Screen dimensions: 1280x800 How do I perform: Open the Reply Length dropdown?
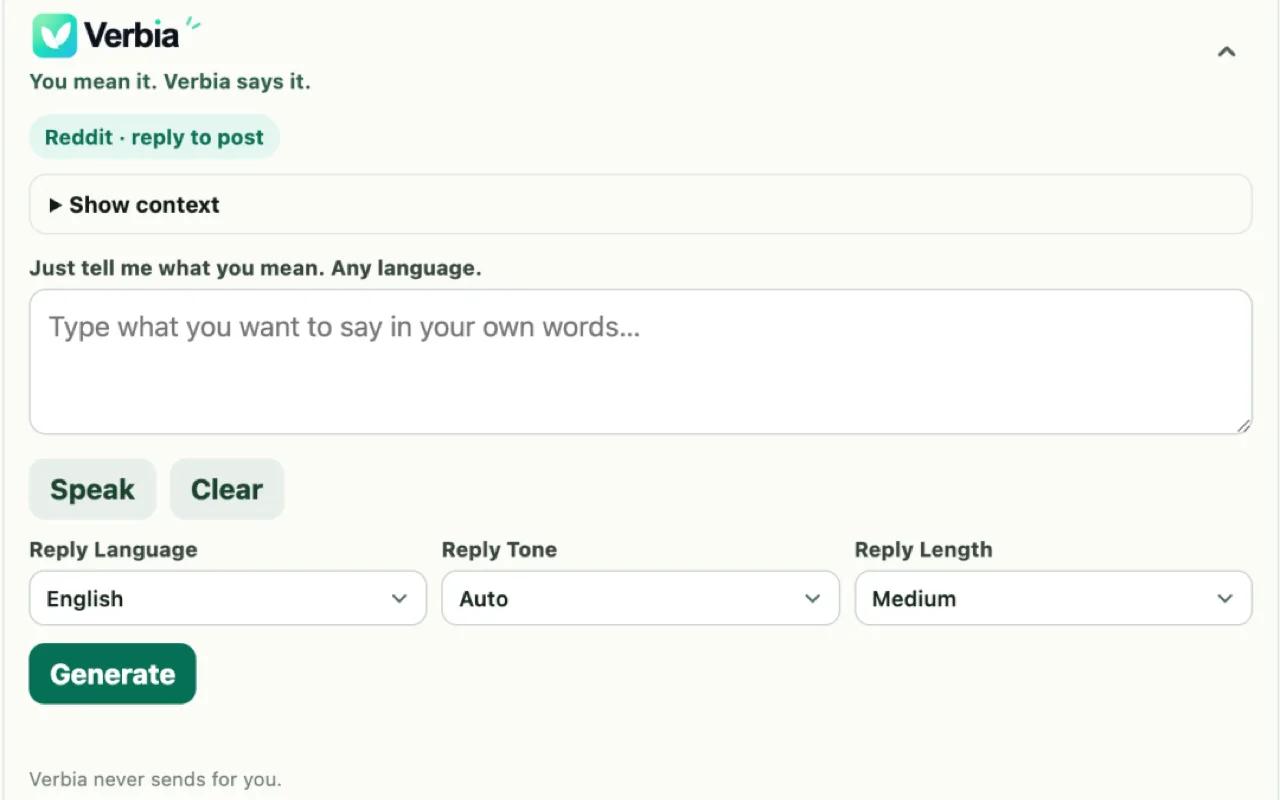point(1053,598)
